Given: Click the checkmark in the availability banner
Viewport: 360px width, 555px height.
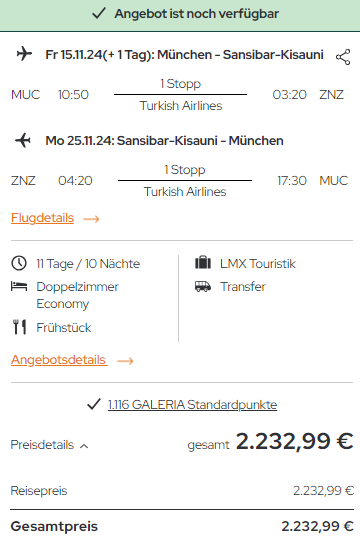Looking at the screenshot, I should click(99, 13).
